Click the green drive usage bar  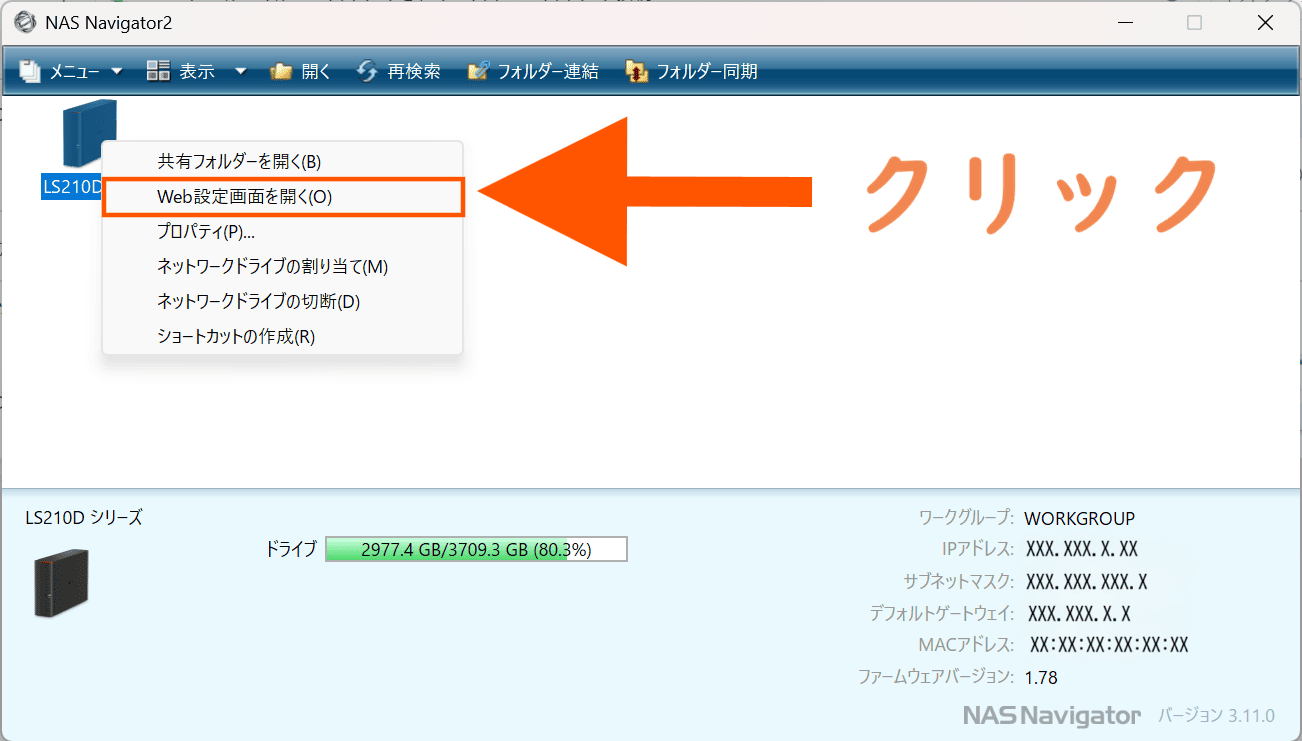[476, 549]
